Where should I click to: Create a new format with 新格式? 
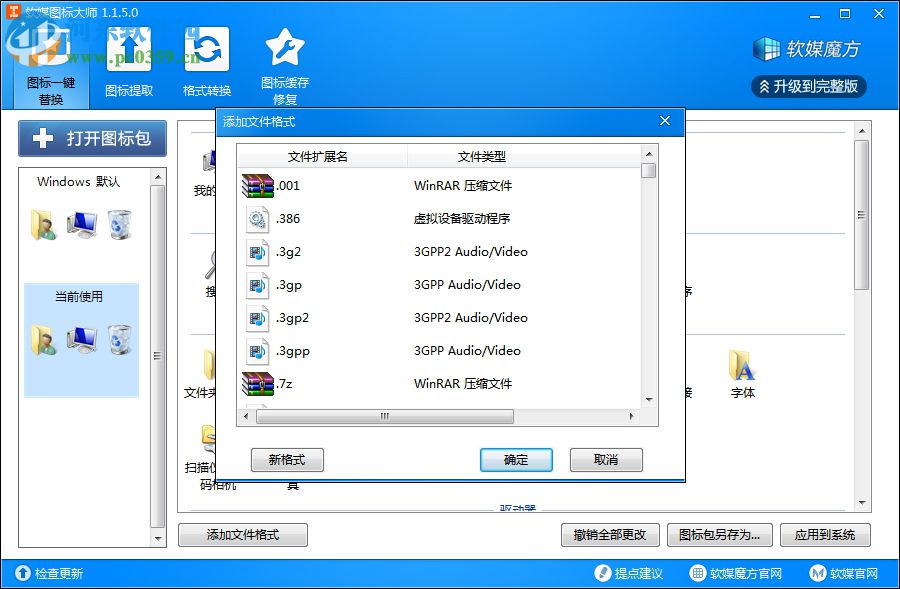pyautogui.click(x=287, y=459)
